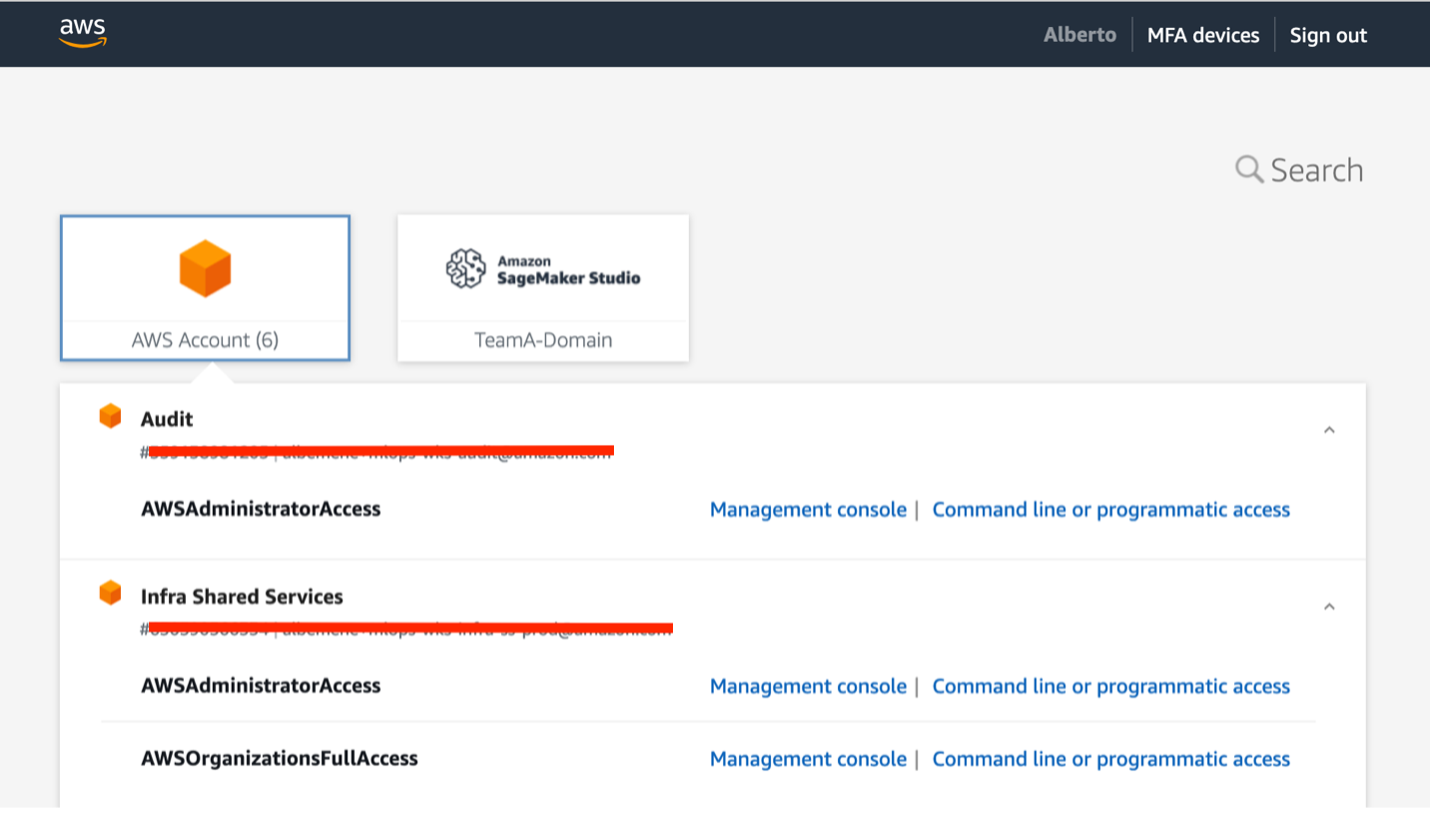Sign out of the AWS portal
The width and height of the screenshot is (1430, 815).
[x=1328, y=35]
